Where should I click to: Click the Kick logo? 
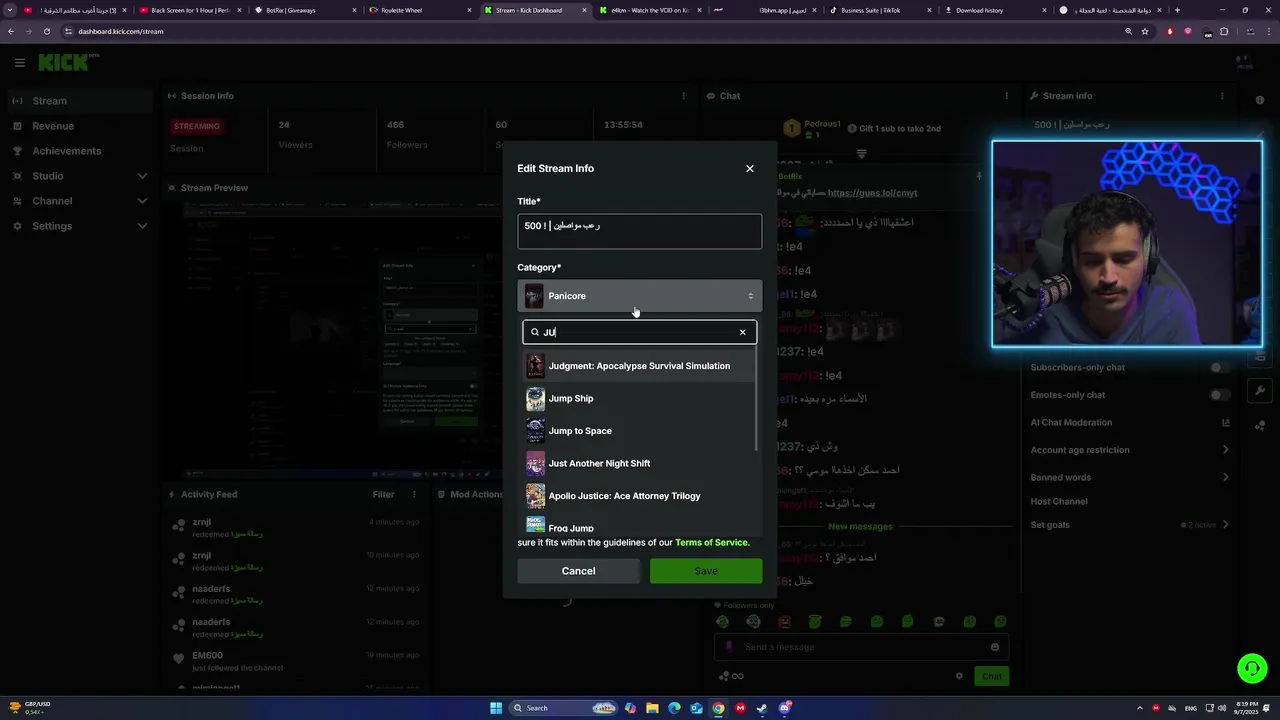(x=64, y=62)
